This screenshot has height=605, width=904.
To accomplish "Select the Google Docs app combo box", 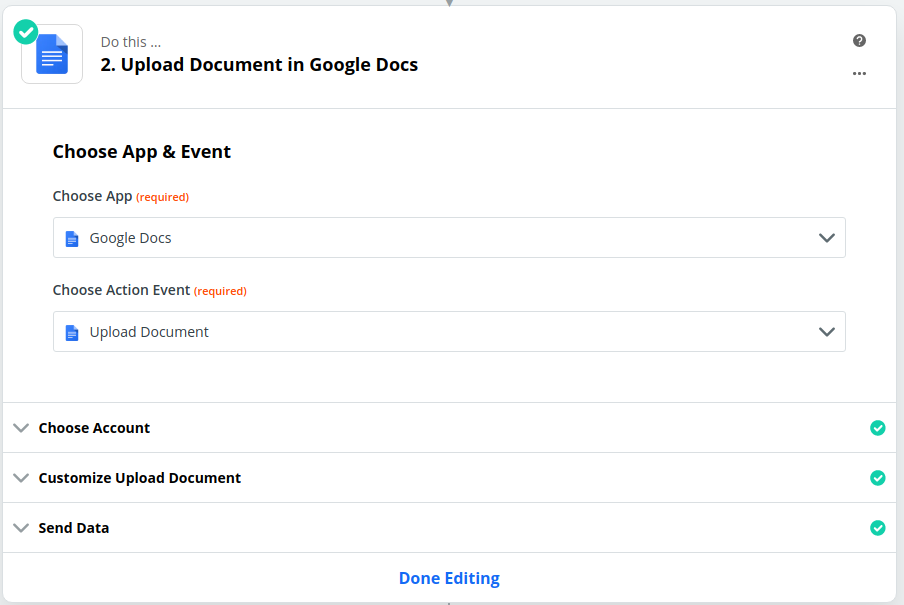I will (x=449, y=238).
